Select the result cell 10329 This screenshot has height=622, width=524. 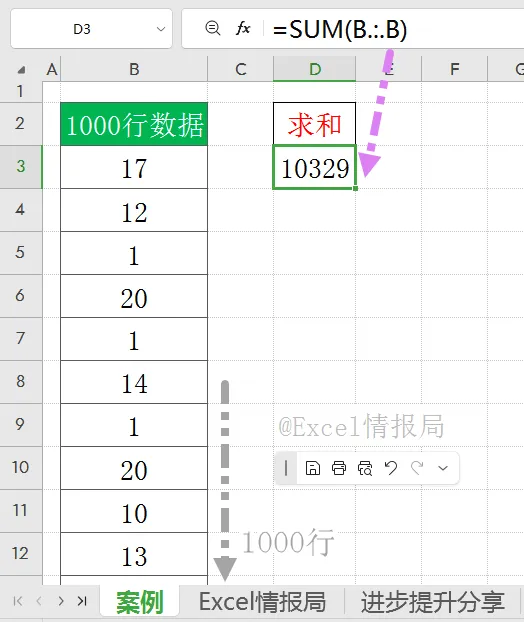click(x=315, y=167)
